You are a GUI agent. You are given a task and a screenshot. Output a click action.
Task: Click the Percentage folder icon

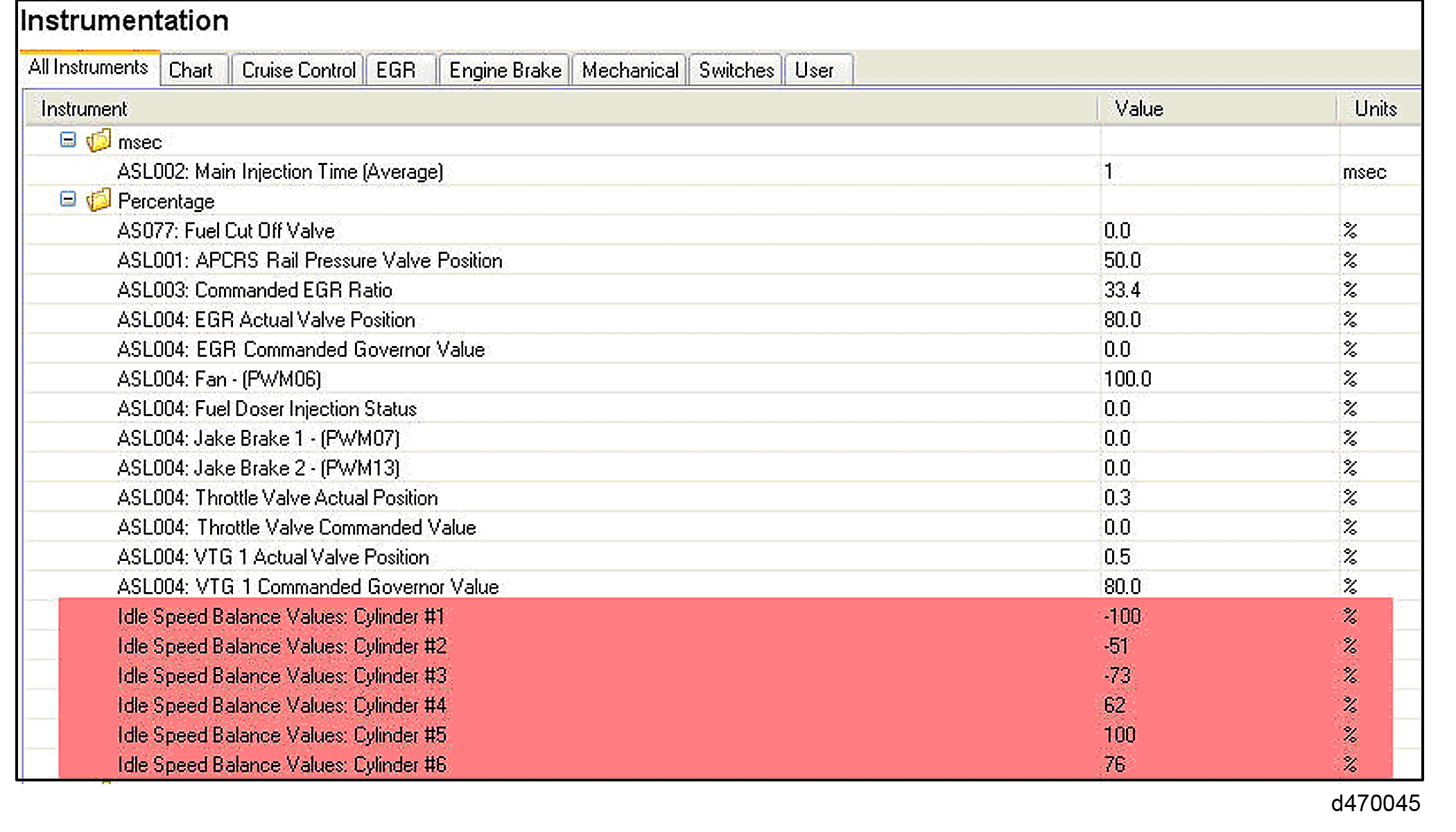[x=98, y=200]
